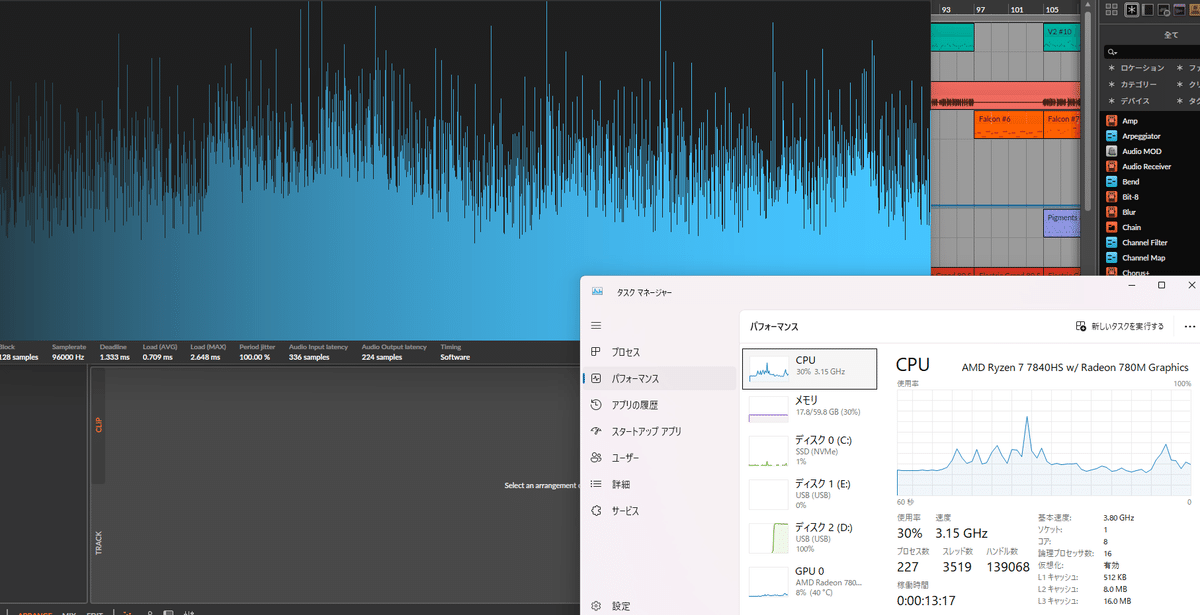Click bar 97 on the timeline ruler

tap(982, 9)
